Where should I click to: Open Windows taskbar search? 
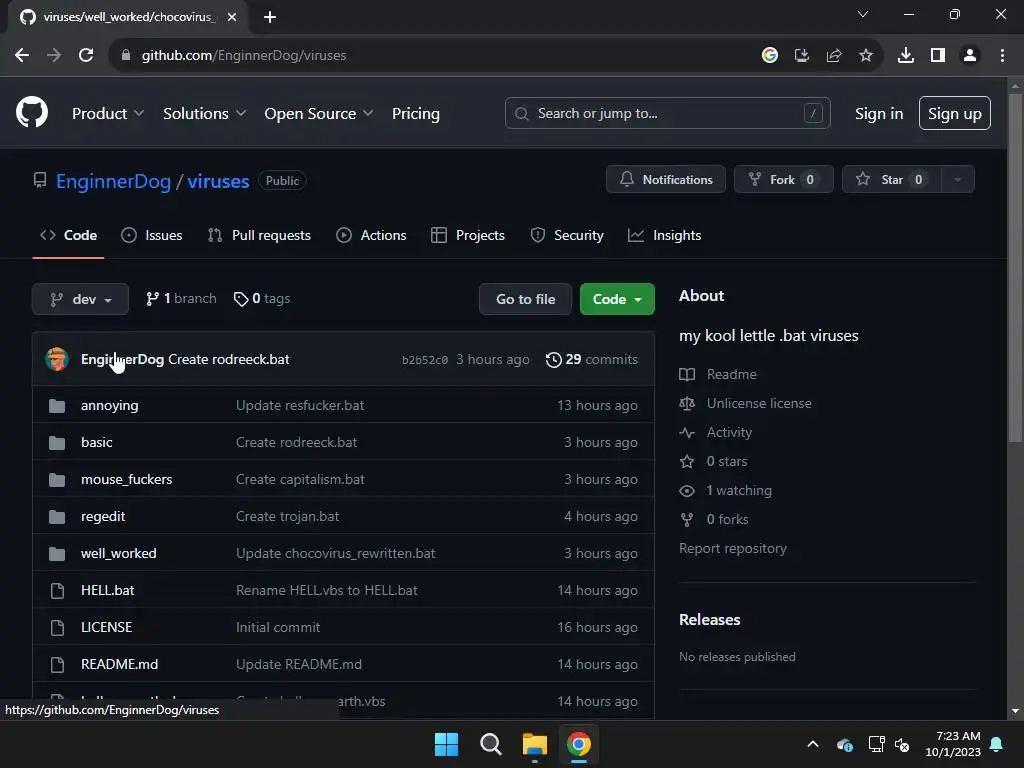490,744
